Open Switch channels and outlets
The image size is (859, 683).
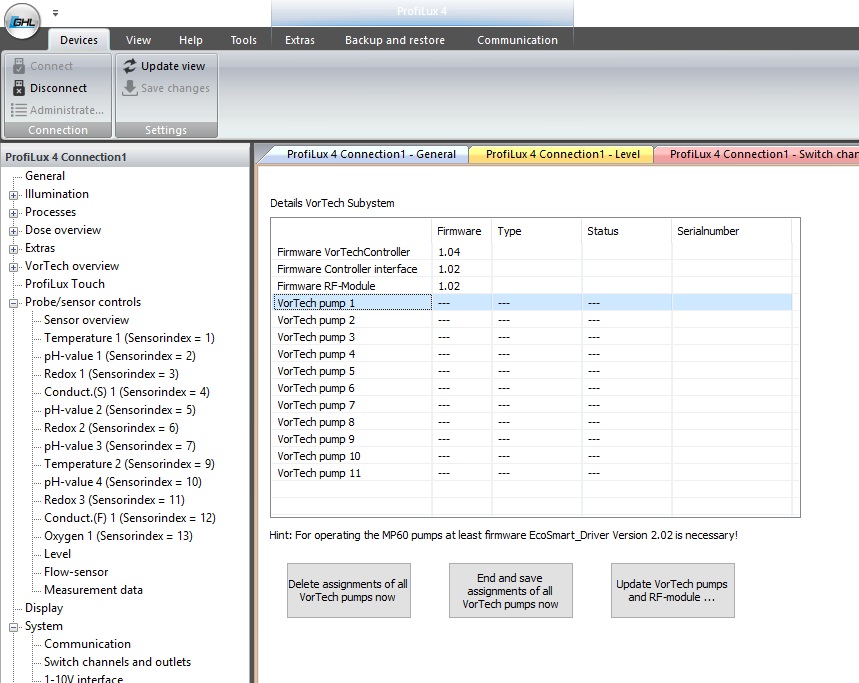click(x=117, y=662)
